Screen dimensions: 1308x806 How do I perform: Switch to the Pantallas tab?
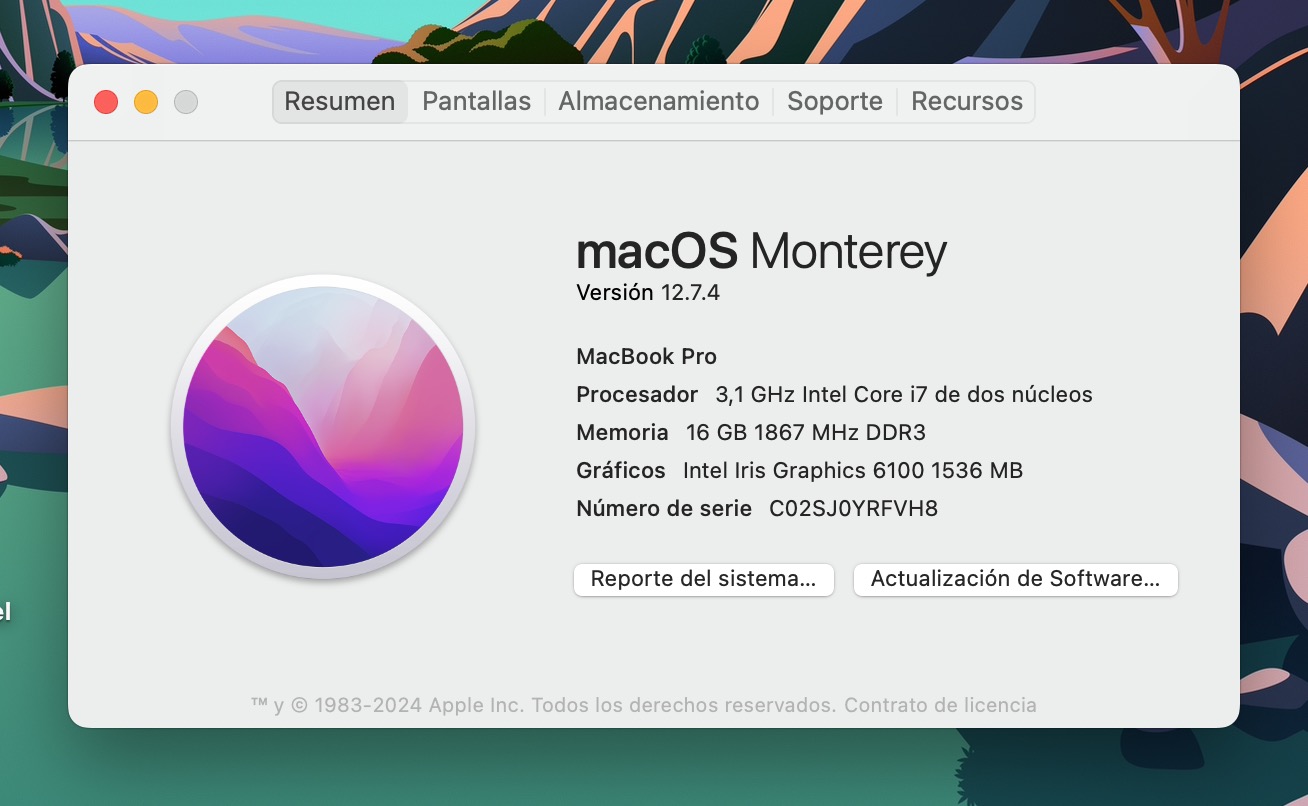(x=476, y=101)
